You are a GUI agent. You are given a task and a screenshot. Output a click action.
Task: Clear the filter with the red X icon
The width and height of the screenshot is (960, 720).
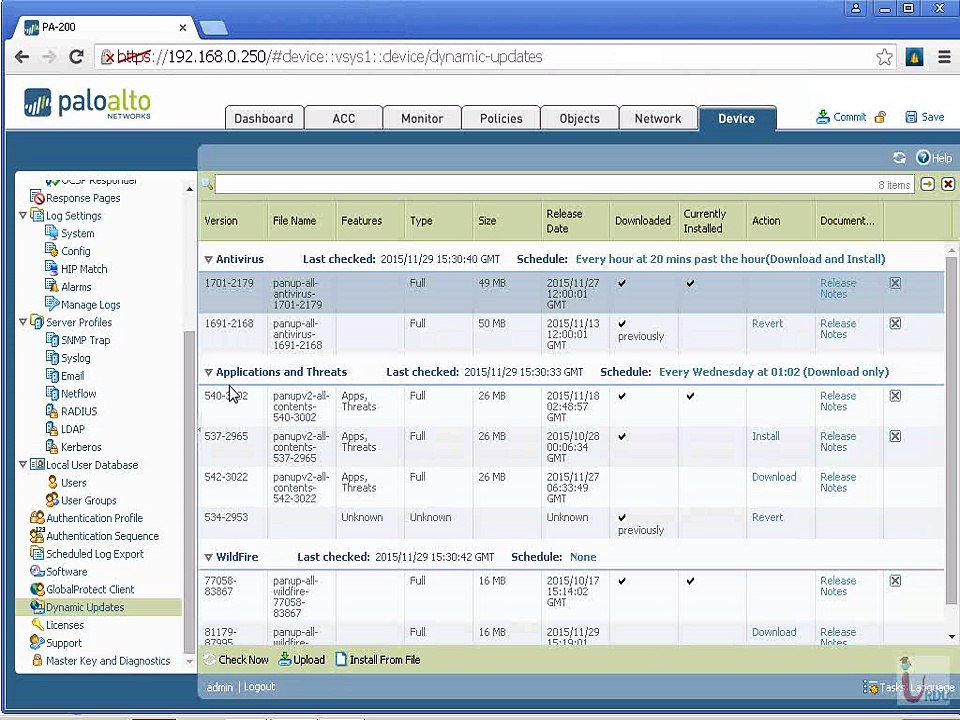tap(948, 184)
